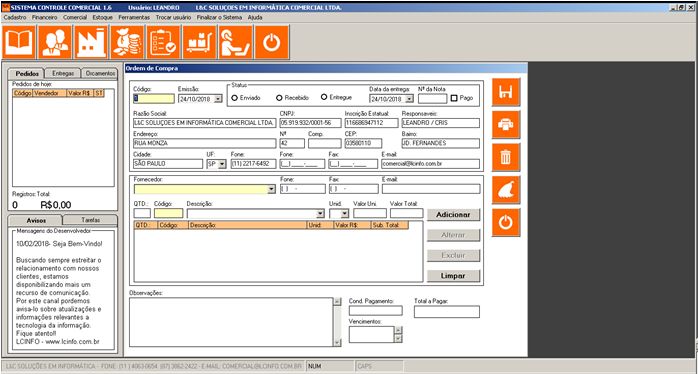Open the clipboard checklist toolbar icon

(163, 42)
